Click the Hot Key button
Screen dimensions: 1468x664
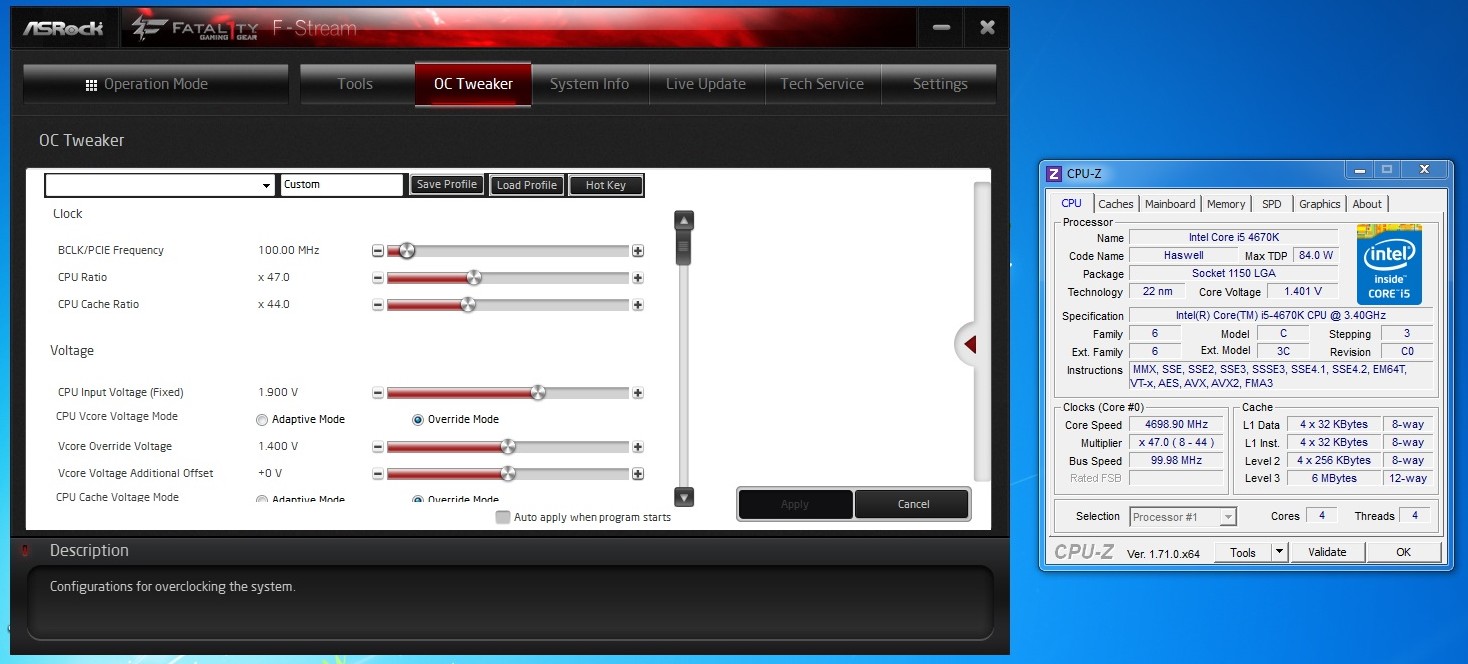pyautogui.click(x=606, y=185)
